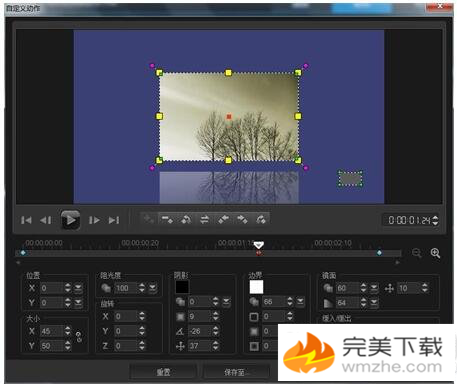Zoom in the keyframe timeline
Image resolution: width=457 pixels, height=386 pixels.
(x=435, y=253)
